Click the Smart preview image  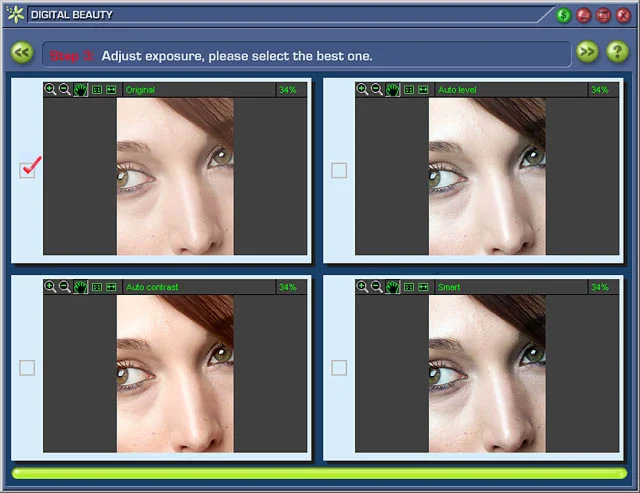click(487, 374)
